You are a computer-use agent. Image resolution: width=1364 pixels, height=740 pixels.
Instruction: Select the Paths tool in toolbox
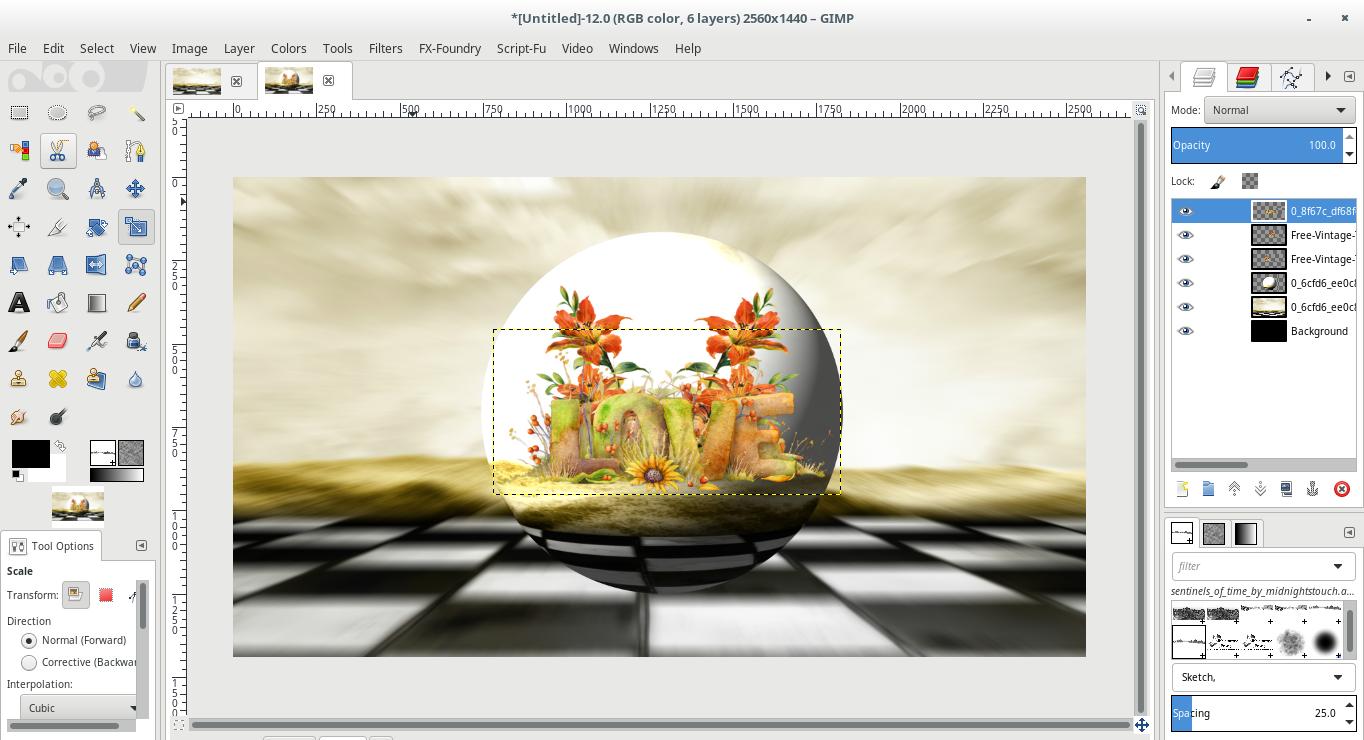point(136,151)
